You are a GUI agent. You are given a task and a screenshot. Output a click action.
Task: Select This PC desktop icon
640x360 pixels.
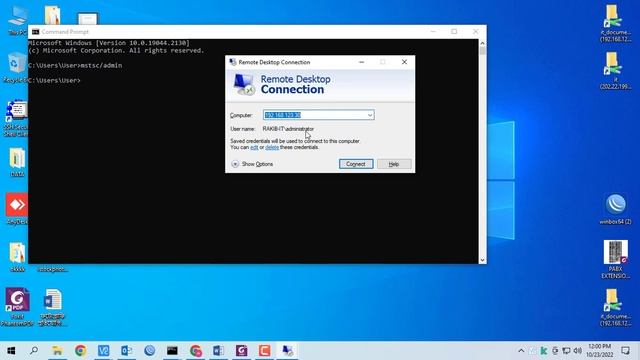click(17, 20)
